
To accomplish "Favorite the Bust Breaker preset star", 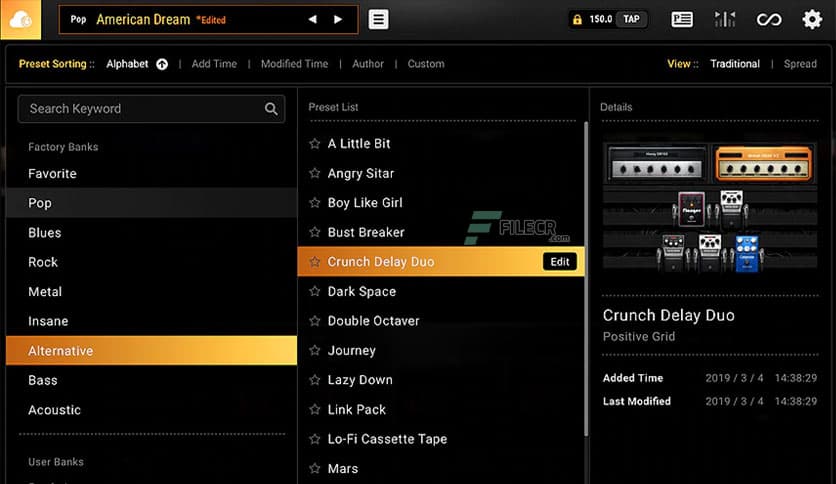I will pos(315,232).
